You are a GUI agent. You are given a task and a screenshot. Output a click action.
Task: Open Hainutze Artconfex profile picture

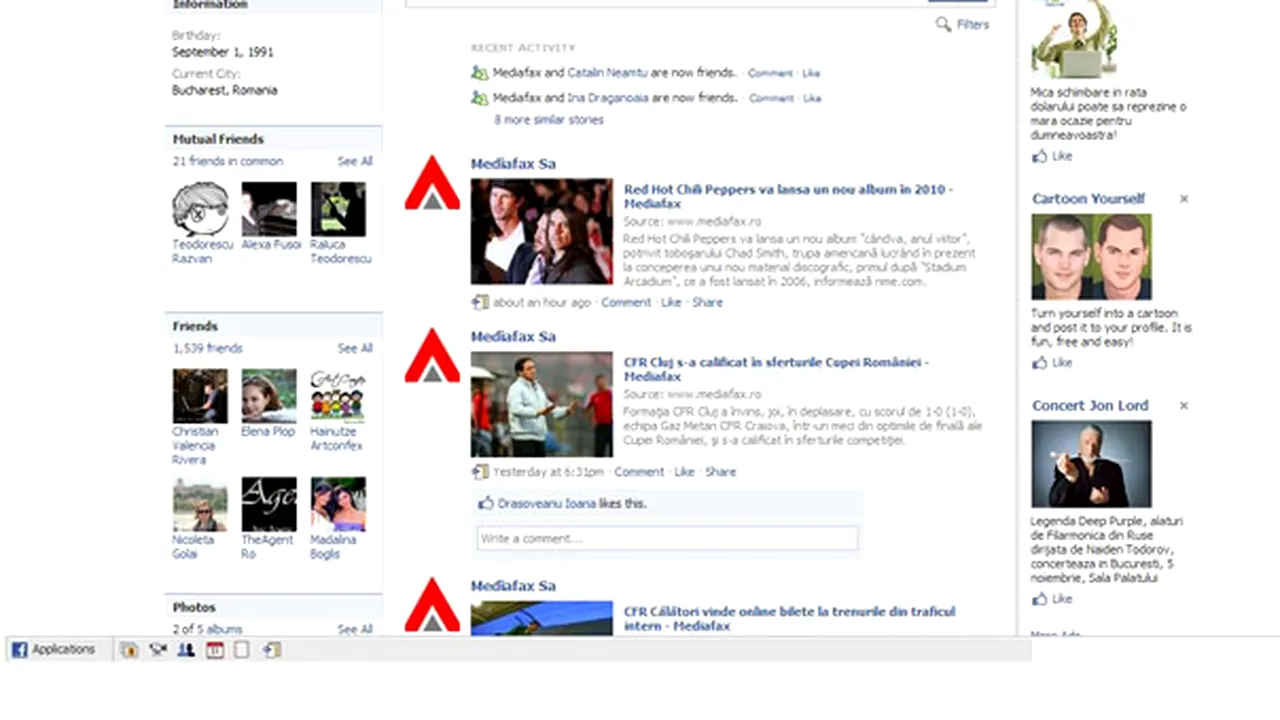[x=338, y=396]
